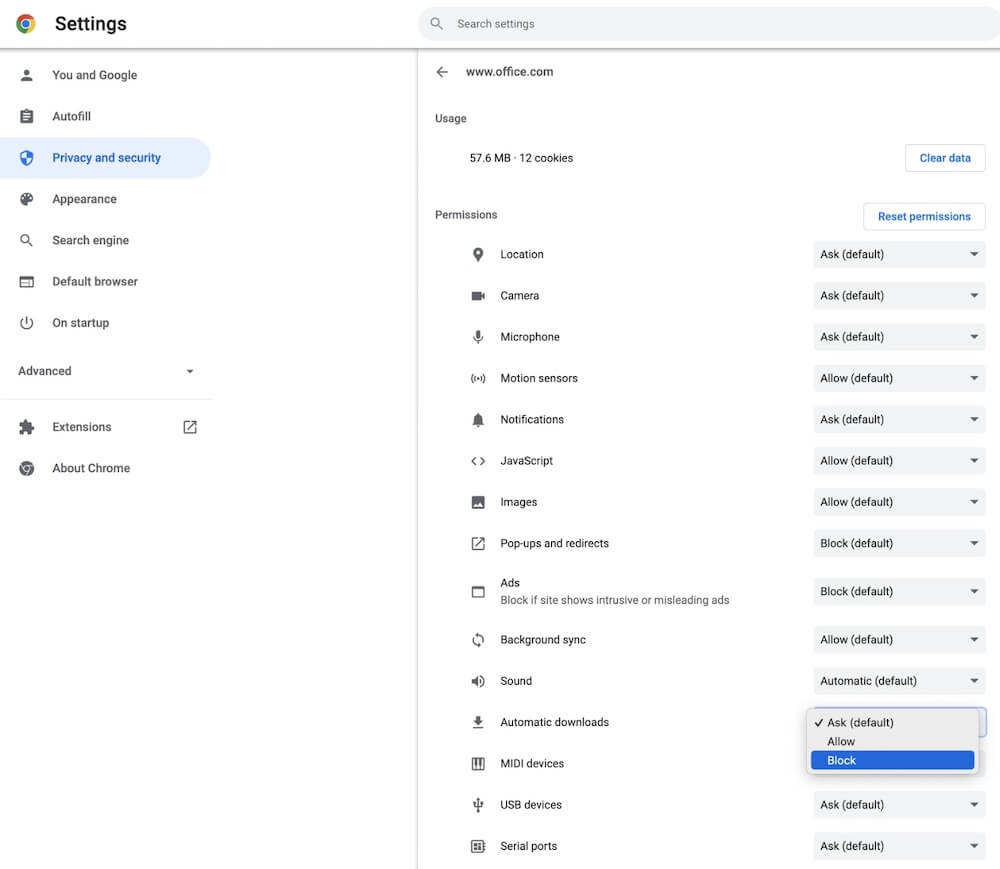Open the Ads permission dropdown

pyautogui.click(x=899, y=592)
